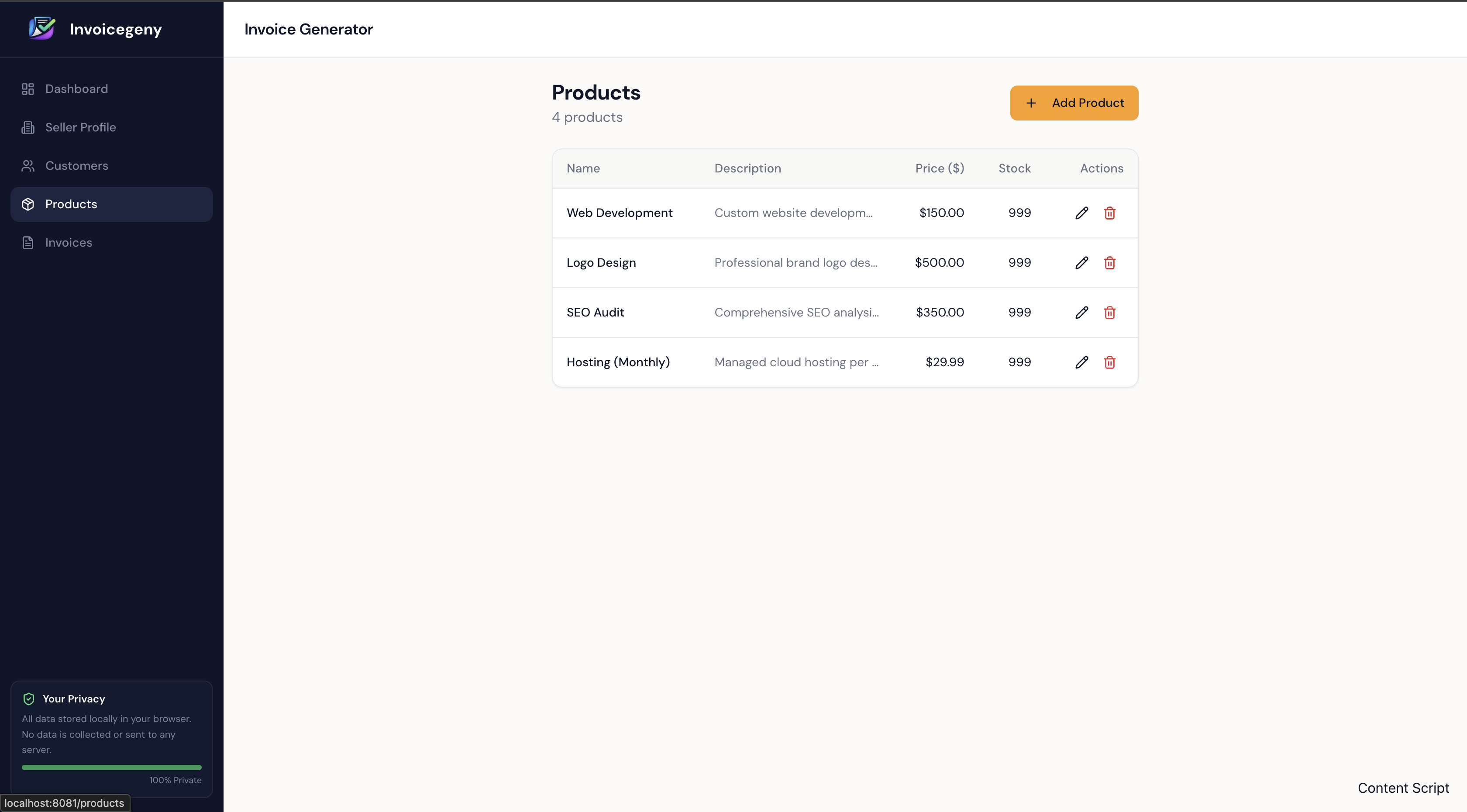The width and height of the screenshot is (1467, 812).
Task: Select the Customers people icon
Action: [x=28, y=165]
